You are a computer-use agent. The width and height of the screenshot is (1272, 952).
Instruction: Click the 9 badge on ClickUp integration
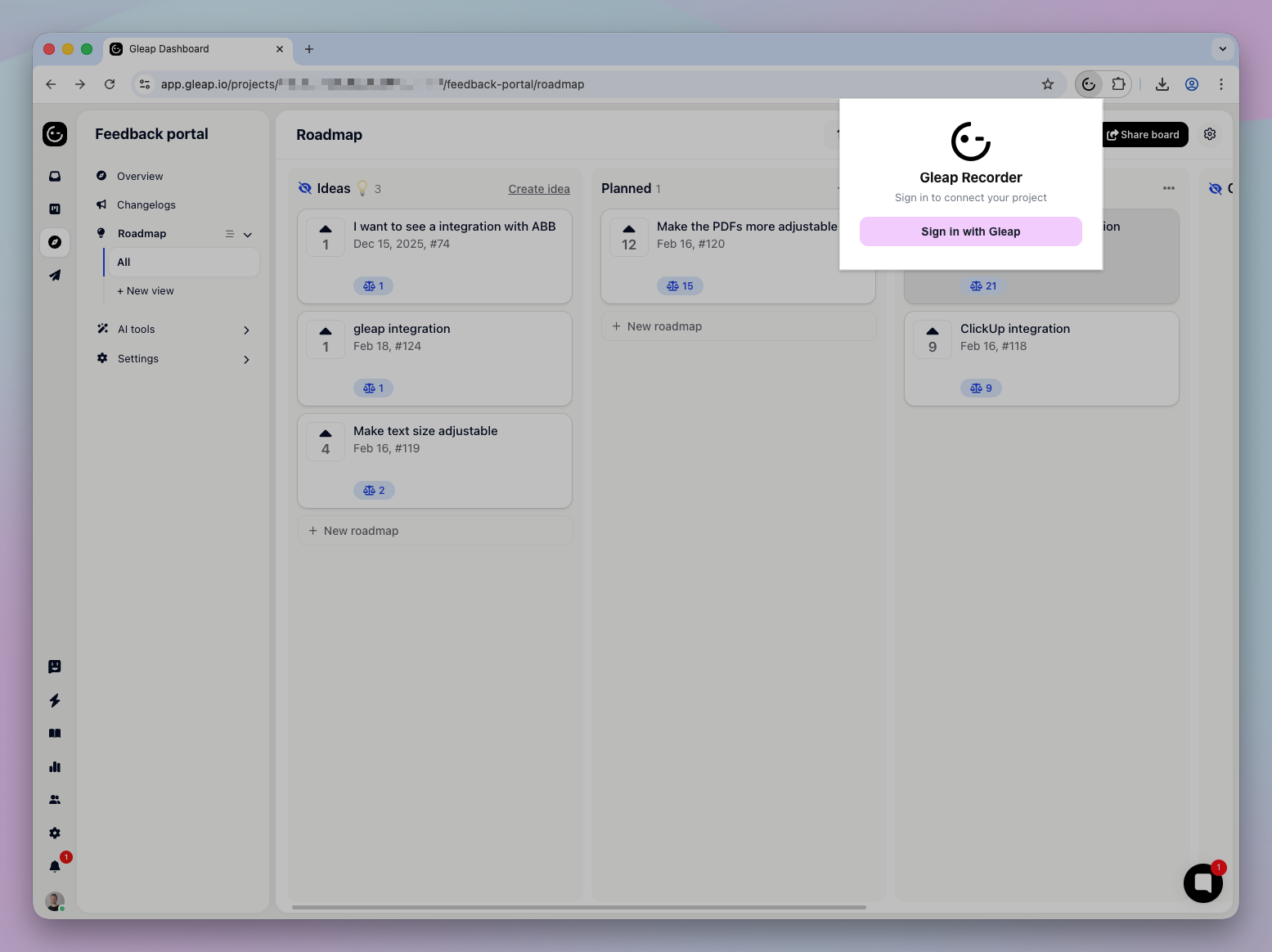[x=982, y=388]
